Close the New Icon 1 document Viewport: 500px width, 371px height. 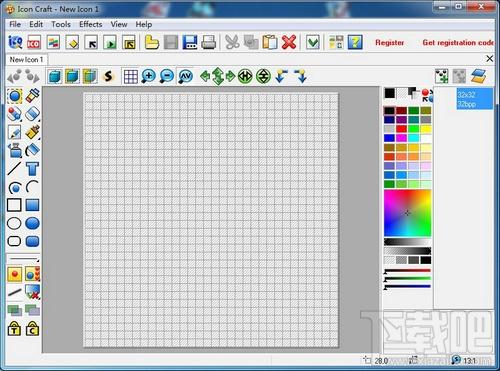pos(489,59)
